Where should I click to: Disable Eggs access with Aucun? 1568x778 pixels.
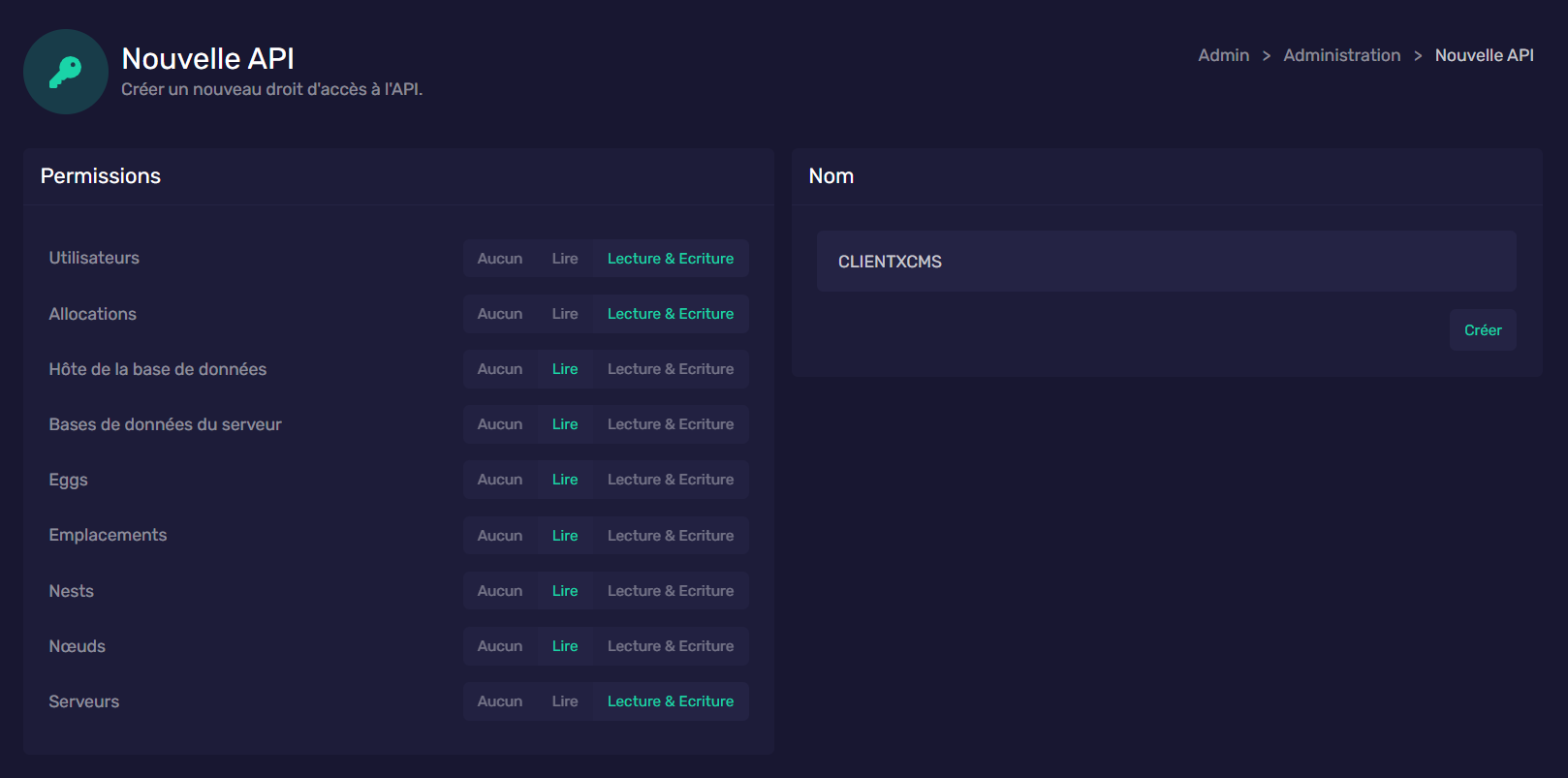click(499, 480)
